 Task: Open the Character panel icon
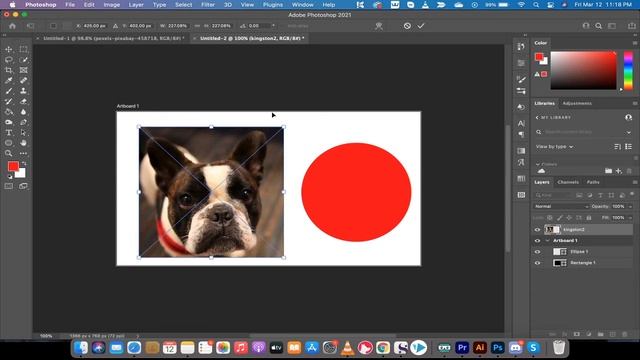coord(521,123)
